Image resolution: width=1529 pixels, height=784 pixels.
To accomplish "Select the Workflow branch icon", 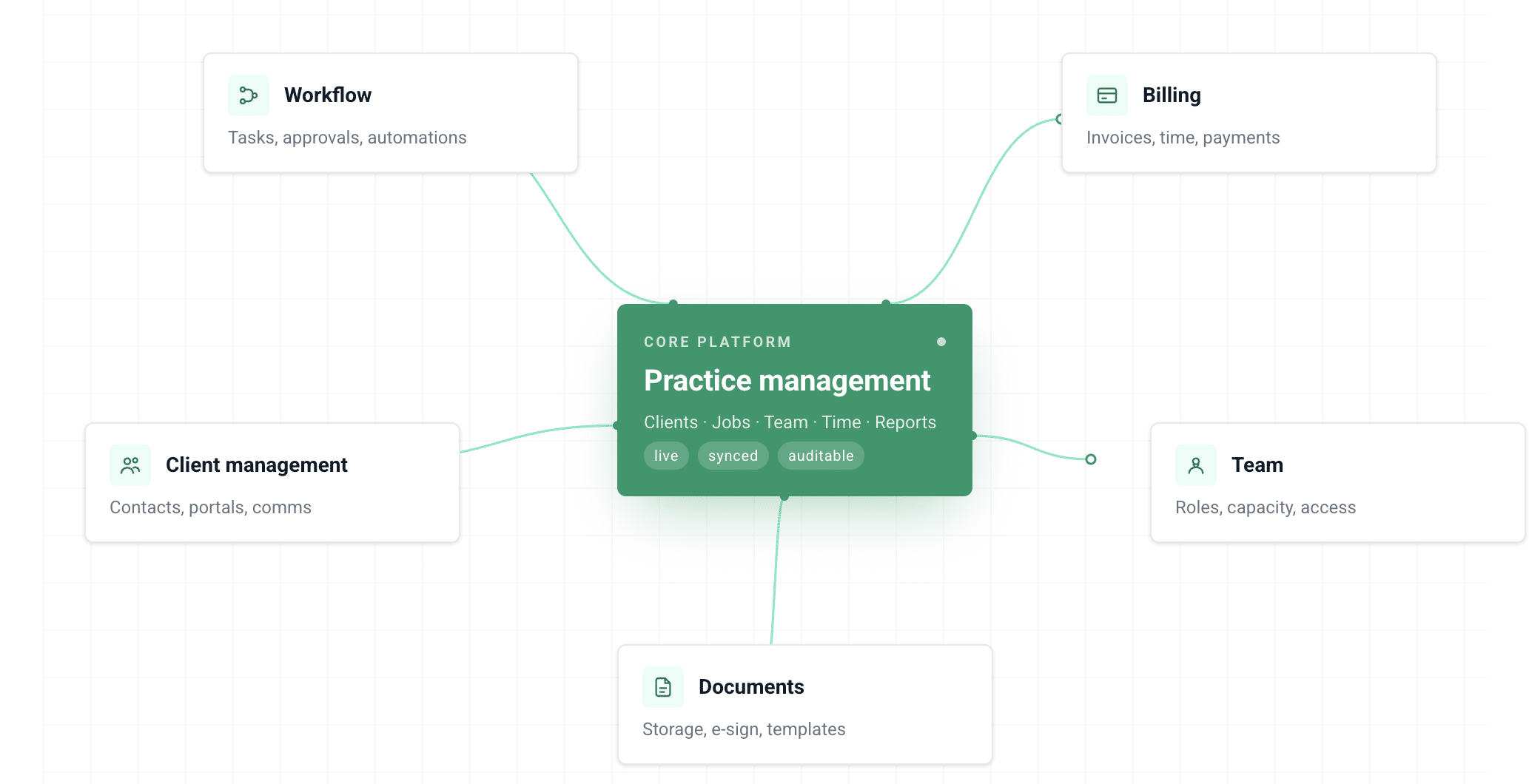I will [248, 95].
